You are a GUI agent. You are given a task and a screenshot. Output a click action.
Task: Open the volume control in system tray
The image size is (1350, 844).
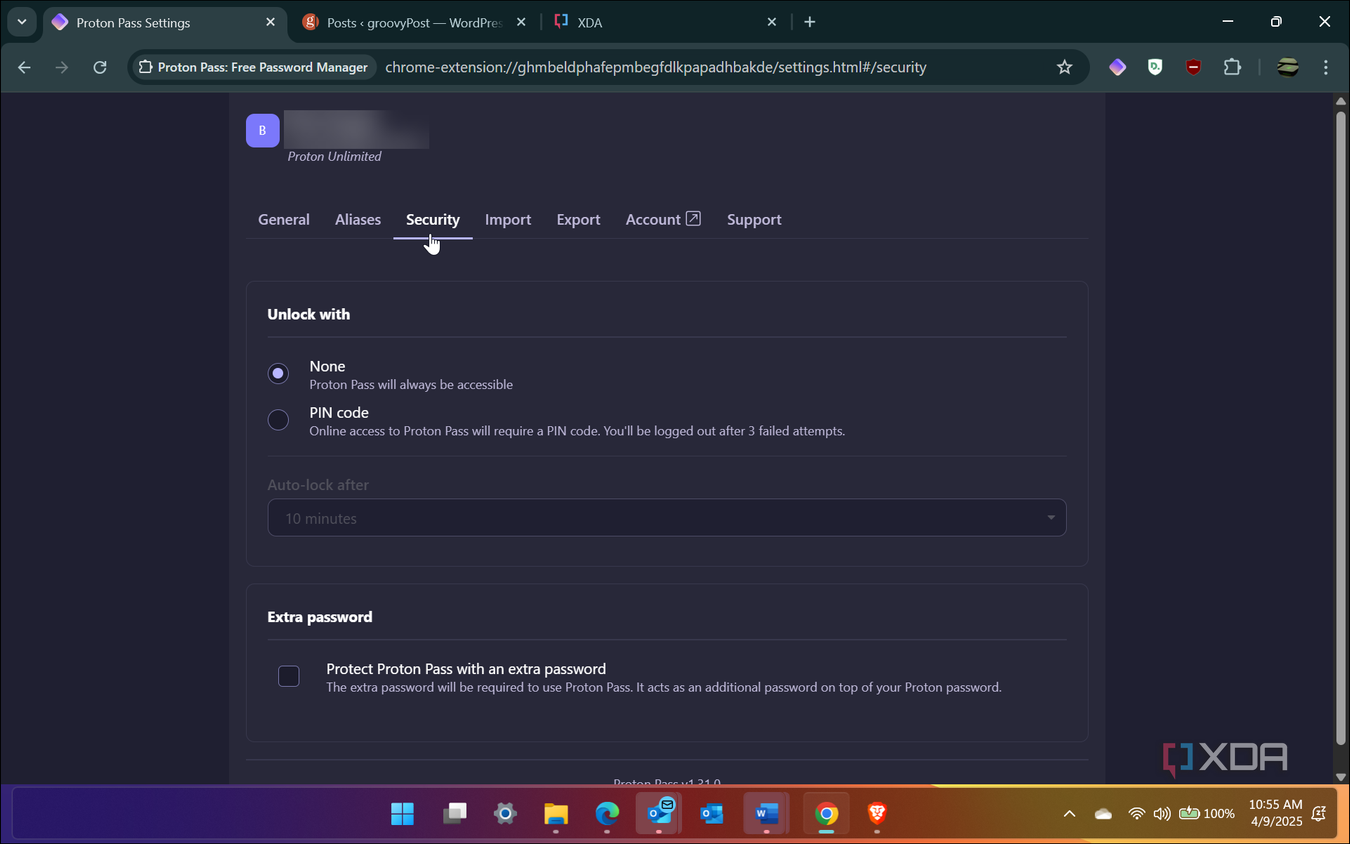tap(1162, 814)
